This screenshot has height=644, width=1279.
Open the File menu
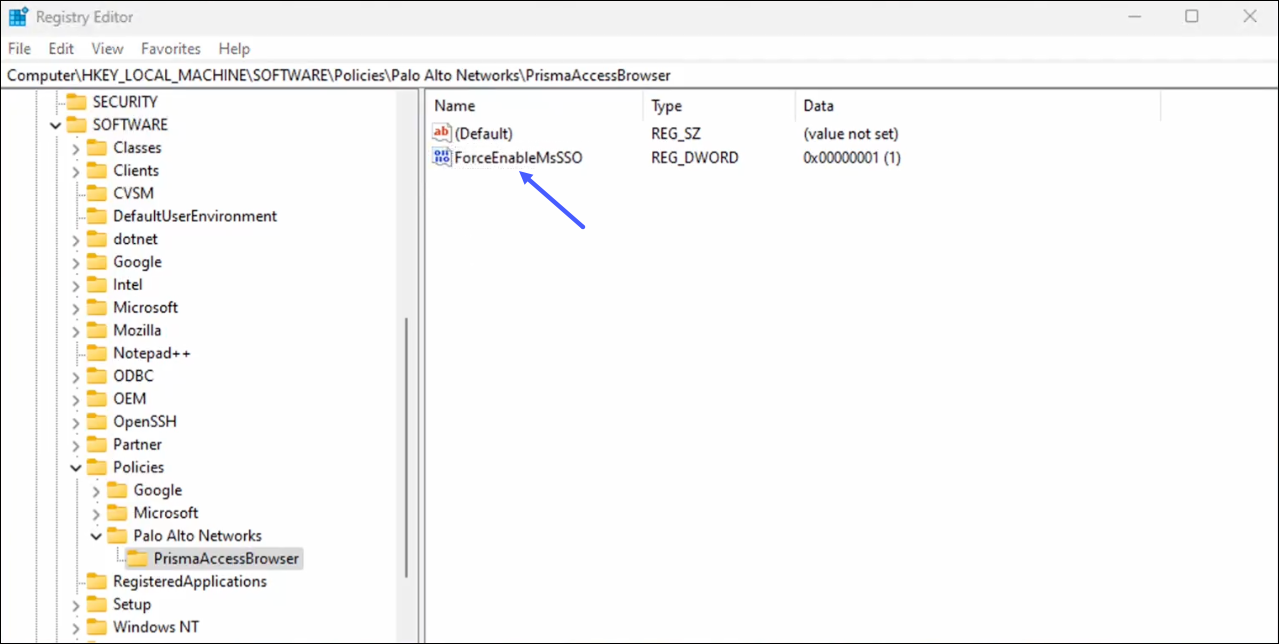(19, 48)
